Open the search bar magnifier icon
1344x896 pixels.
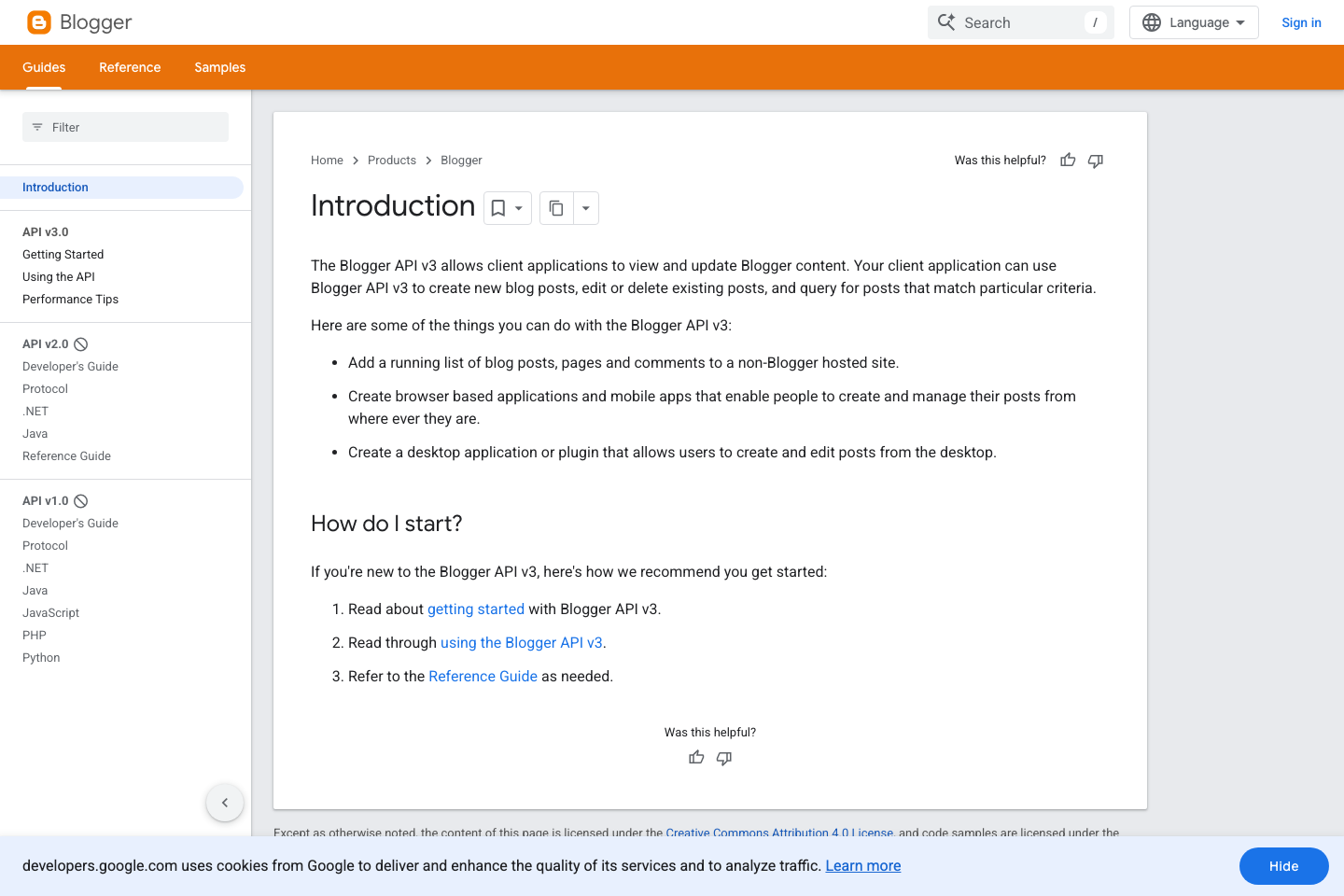(x=945, y=21)
